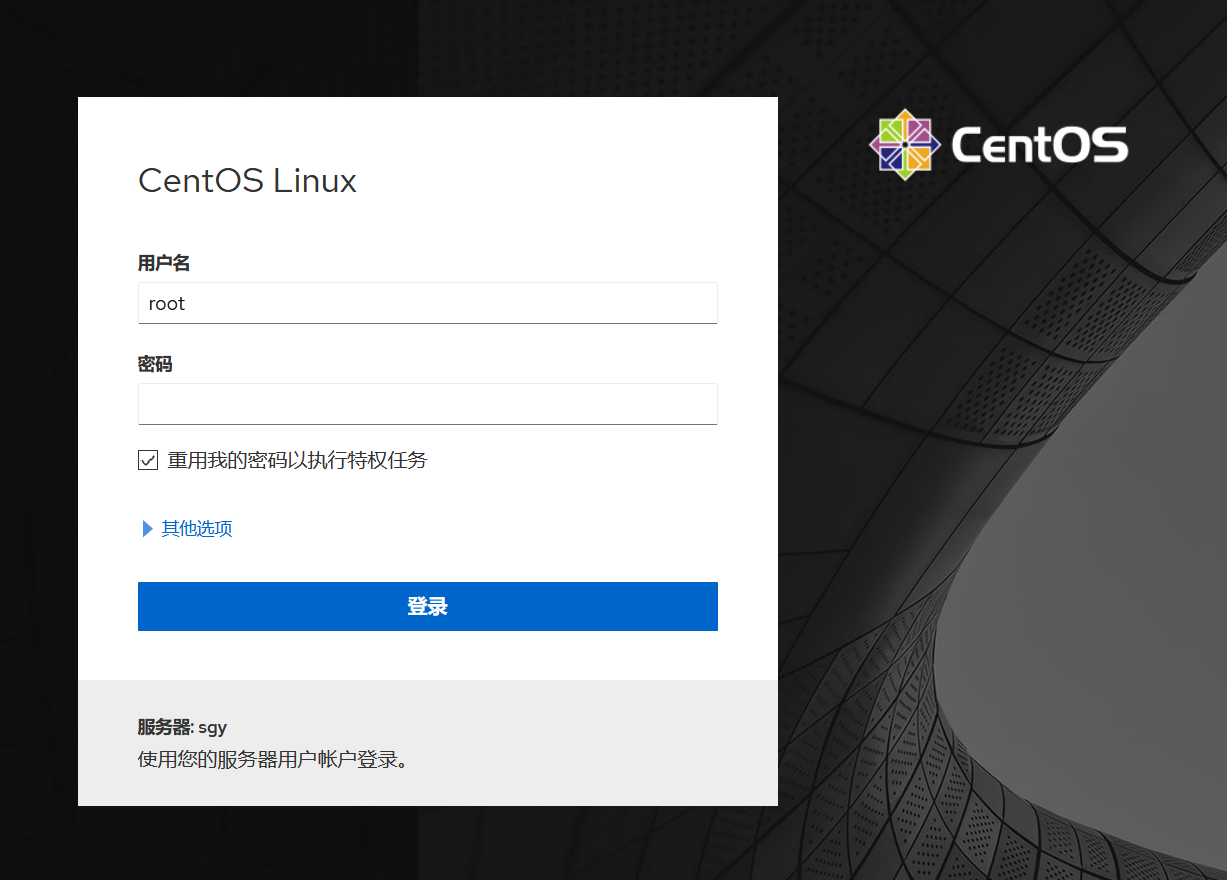
Task: Click the CentOS Linux heading
Action: coord(247,181)
